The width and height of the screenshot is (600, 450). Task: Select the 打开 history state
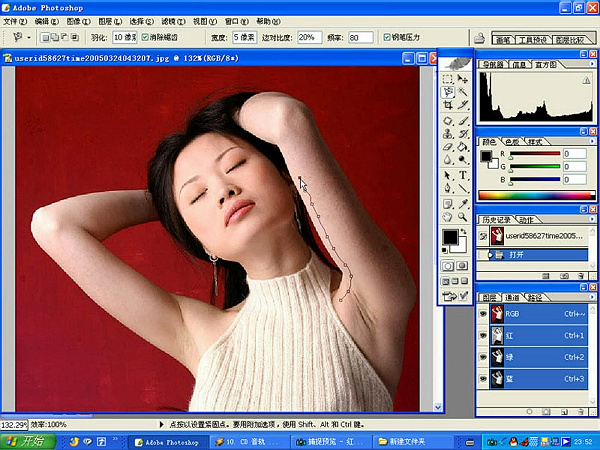pyautogui.click(x=532, y=254)
